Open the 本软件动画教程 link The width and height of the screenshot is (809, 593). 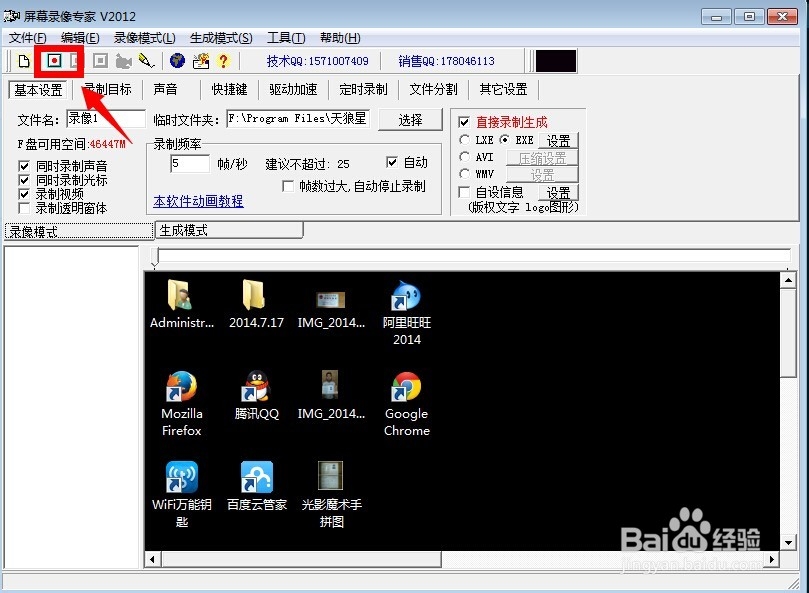point(198,201)
